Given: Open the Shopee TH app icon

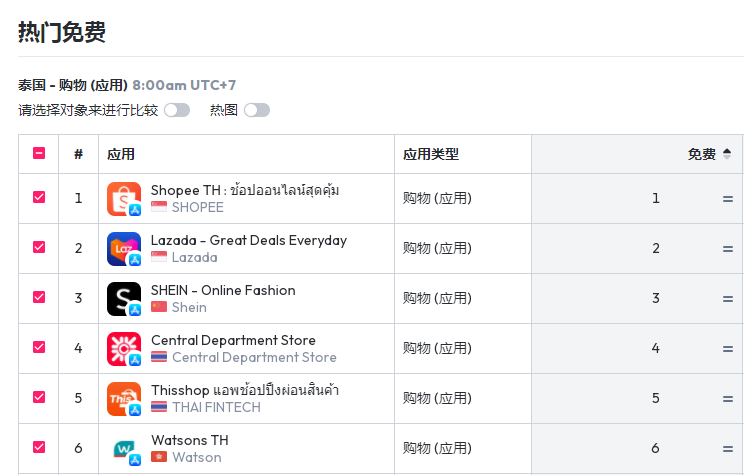Looking at the screenshot, I should (x=124, y=199).
